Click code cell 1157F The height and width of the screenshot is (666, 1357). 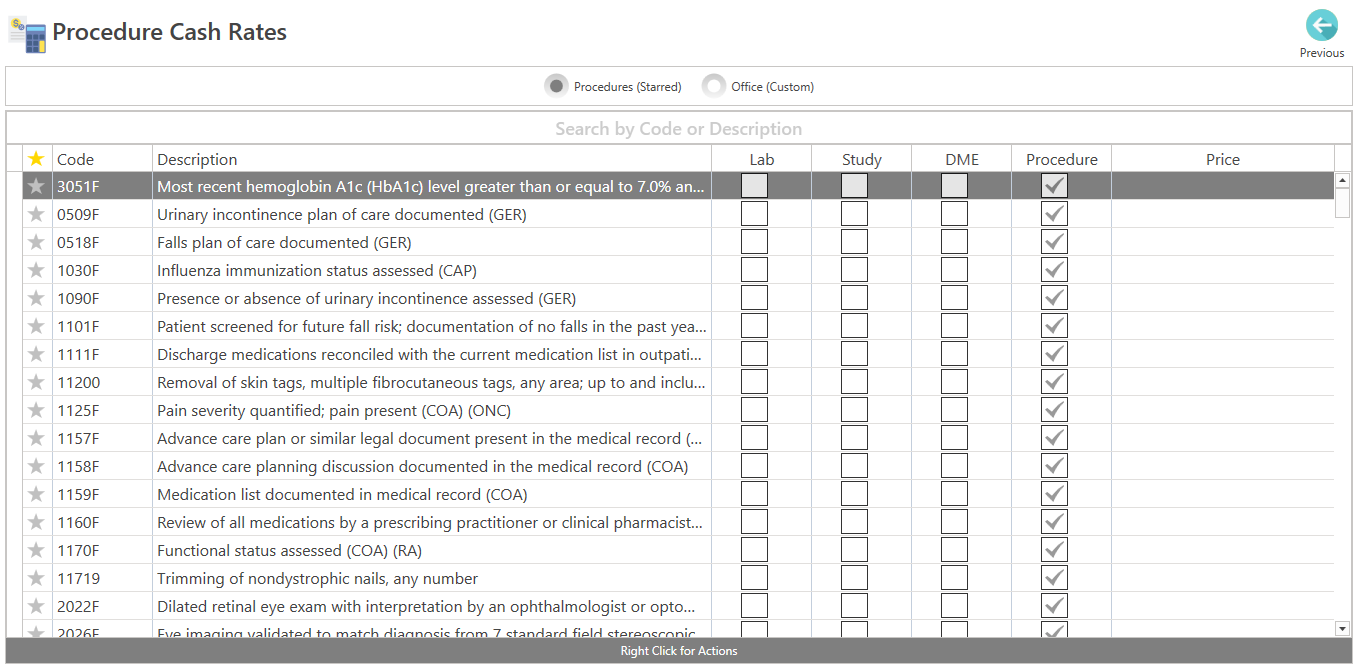tap(102, 438)
